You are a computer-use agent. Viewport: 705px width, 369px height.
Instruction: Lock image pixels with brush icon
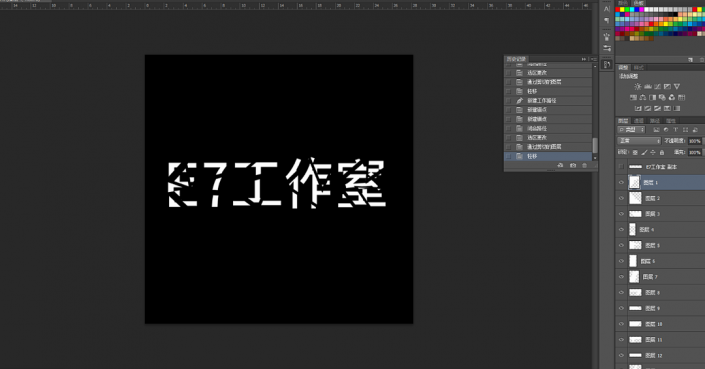point(644,152)
